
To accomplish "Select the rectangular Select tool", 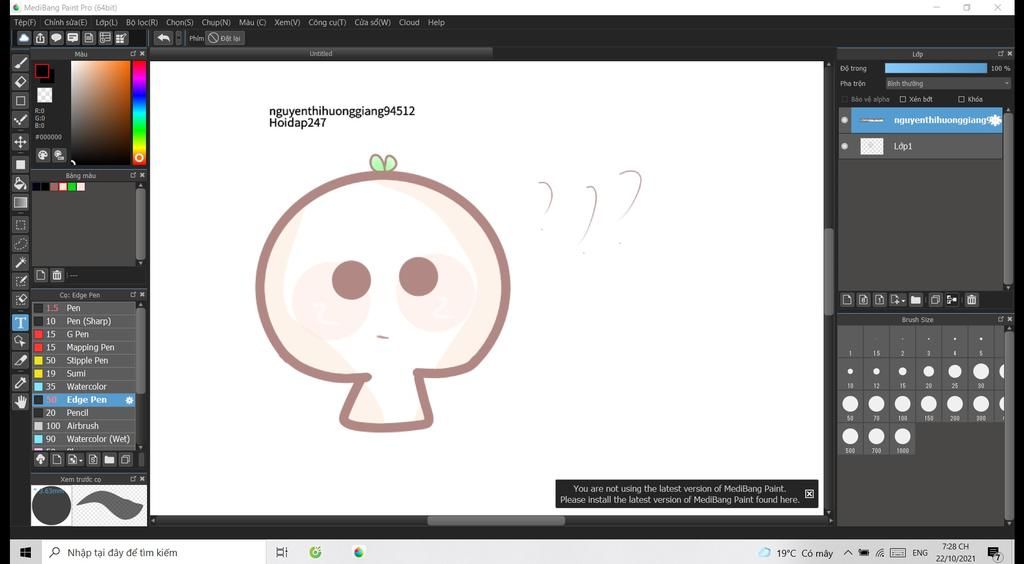I will pyautogui.click(x=20, y=225).
